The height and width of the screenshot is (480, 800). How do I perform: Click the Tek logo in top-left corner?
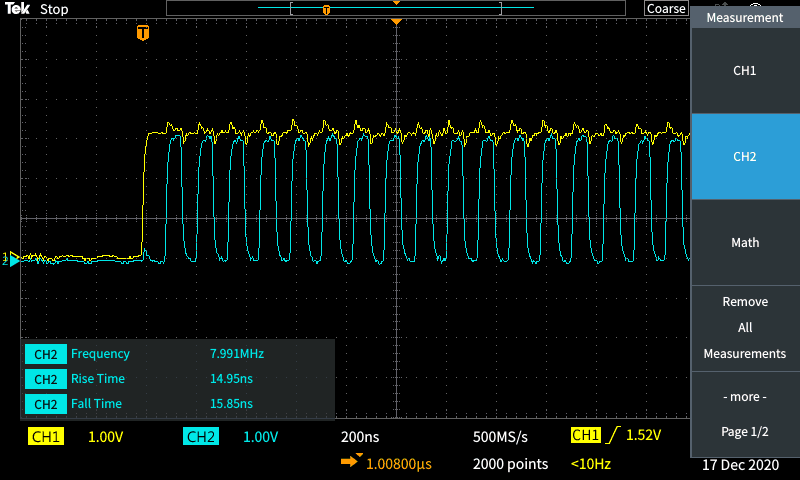[17, 9]
